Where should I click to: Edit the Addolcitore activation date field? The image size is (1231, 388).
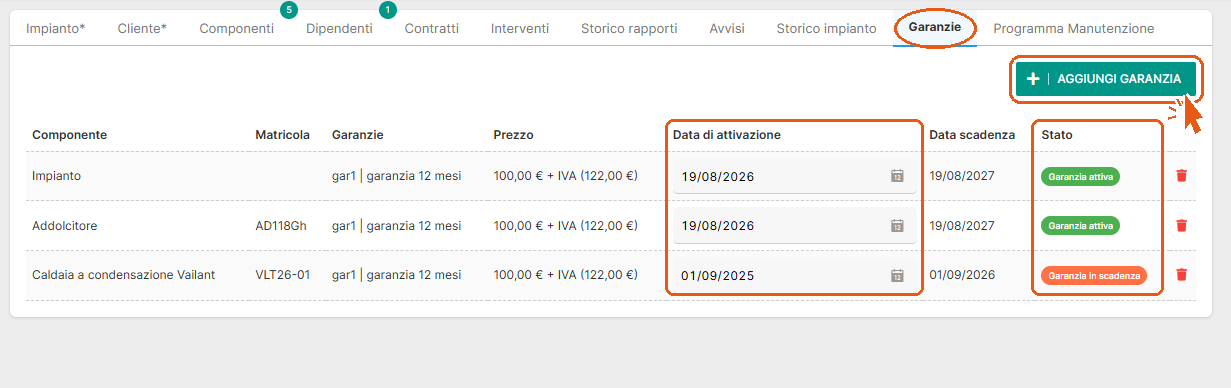(795, 225)
